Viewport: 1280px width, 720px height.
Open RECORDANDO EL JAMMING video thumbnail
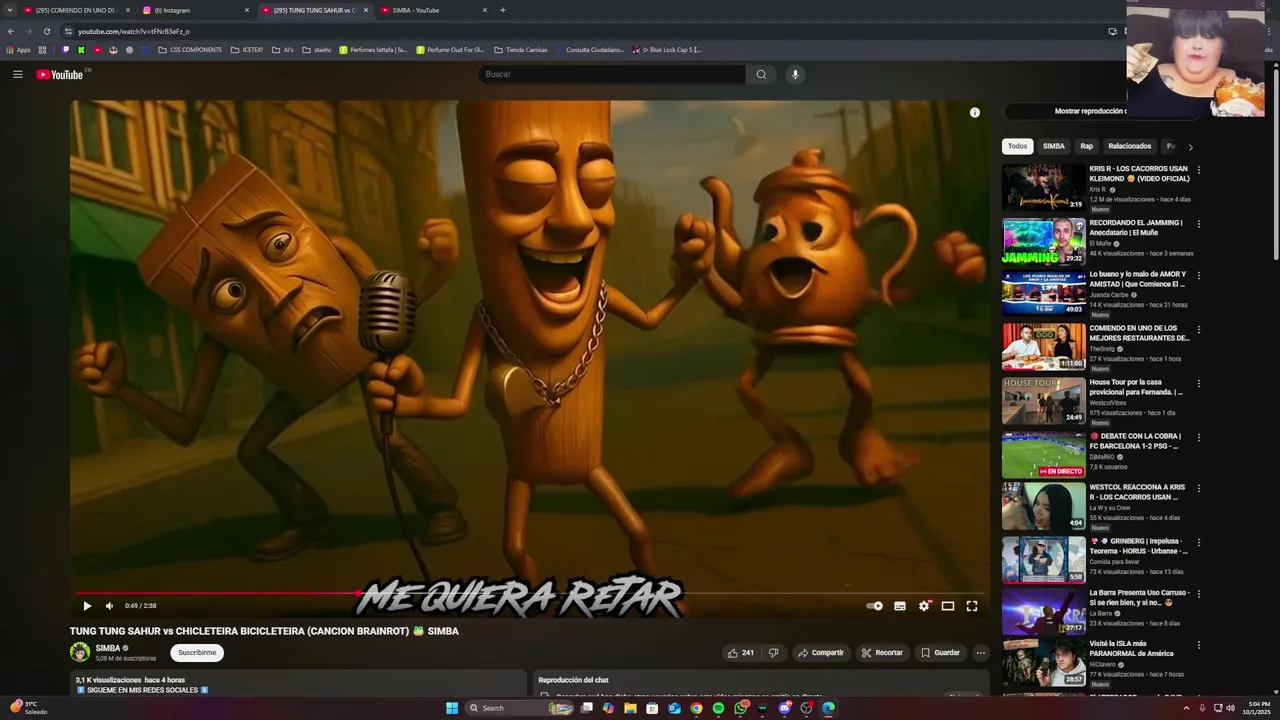coord(1044,241)
